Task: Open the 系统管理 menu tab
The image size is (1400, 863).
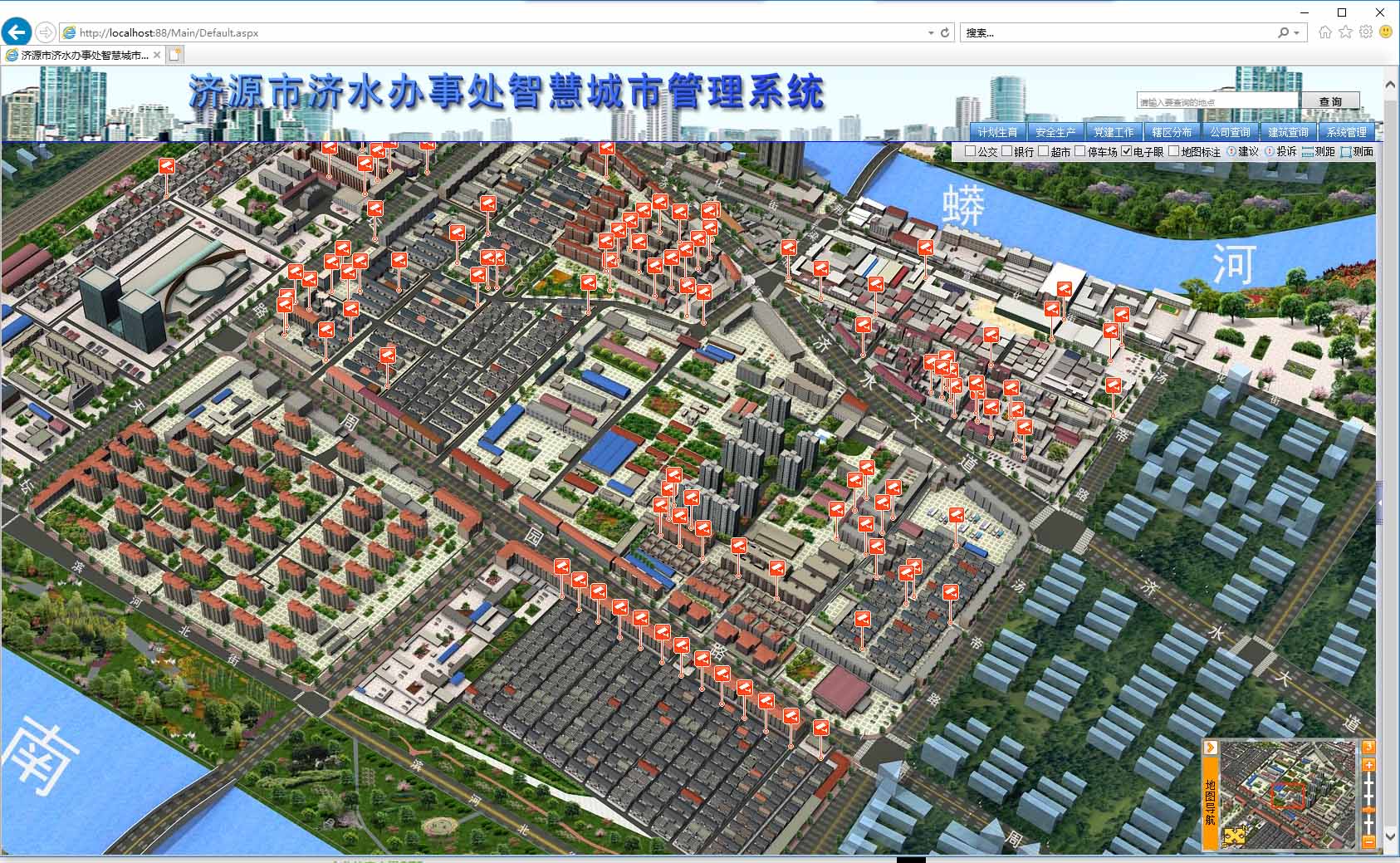Action: (1346, 131)
